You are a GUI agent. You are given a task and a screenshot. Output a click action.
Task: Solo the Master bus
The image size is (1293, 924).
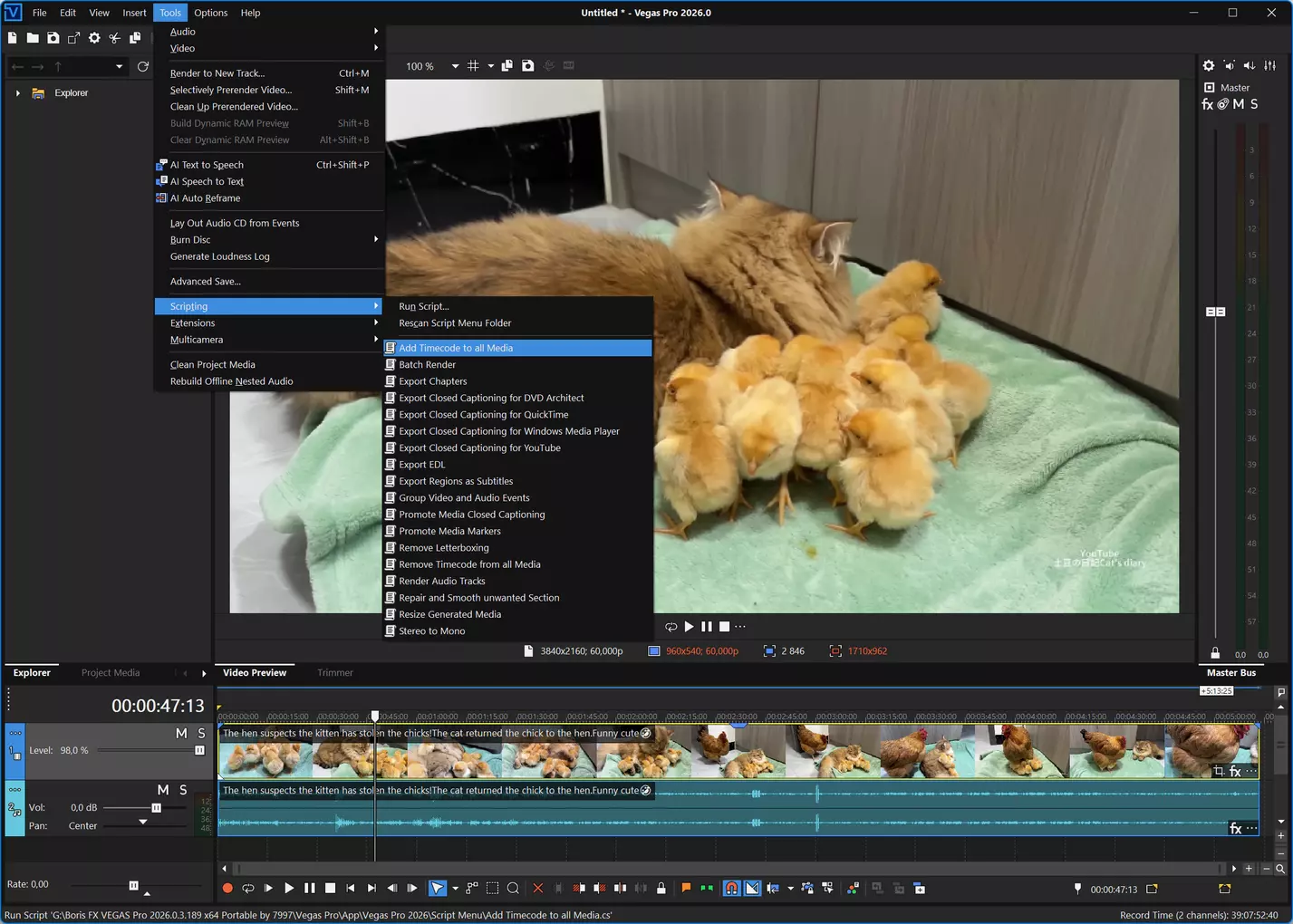pyautogui.click(x=1254, y=104)
